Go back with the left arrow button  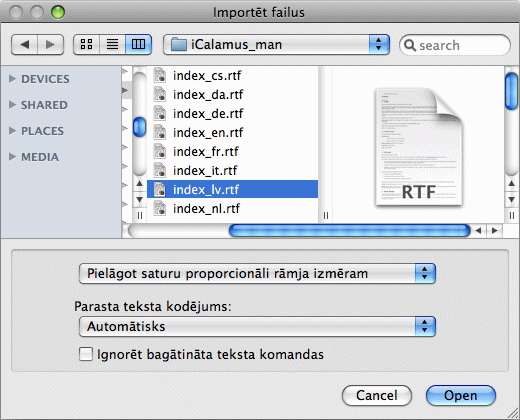pyautogui.click(x=24, y=44)
